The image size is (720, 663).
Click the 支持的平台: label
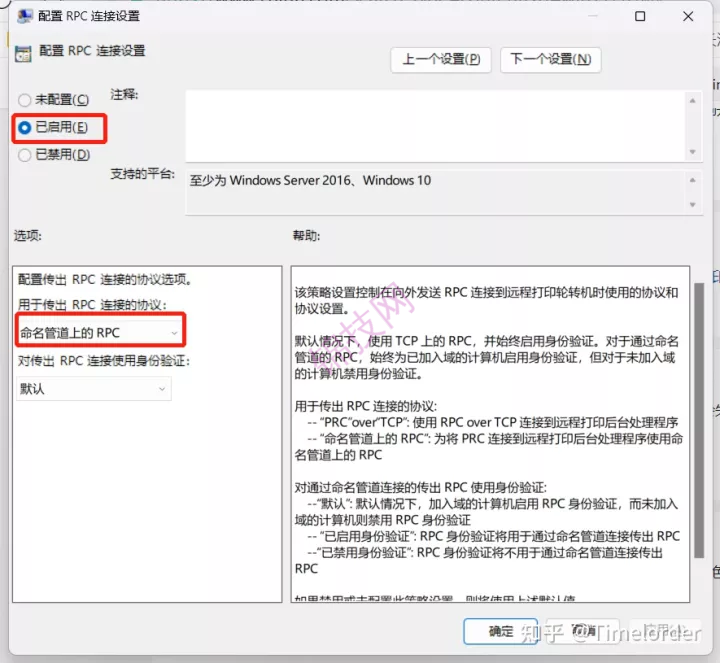142,174
